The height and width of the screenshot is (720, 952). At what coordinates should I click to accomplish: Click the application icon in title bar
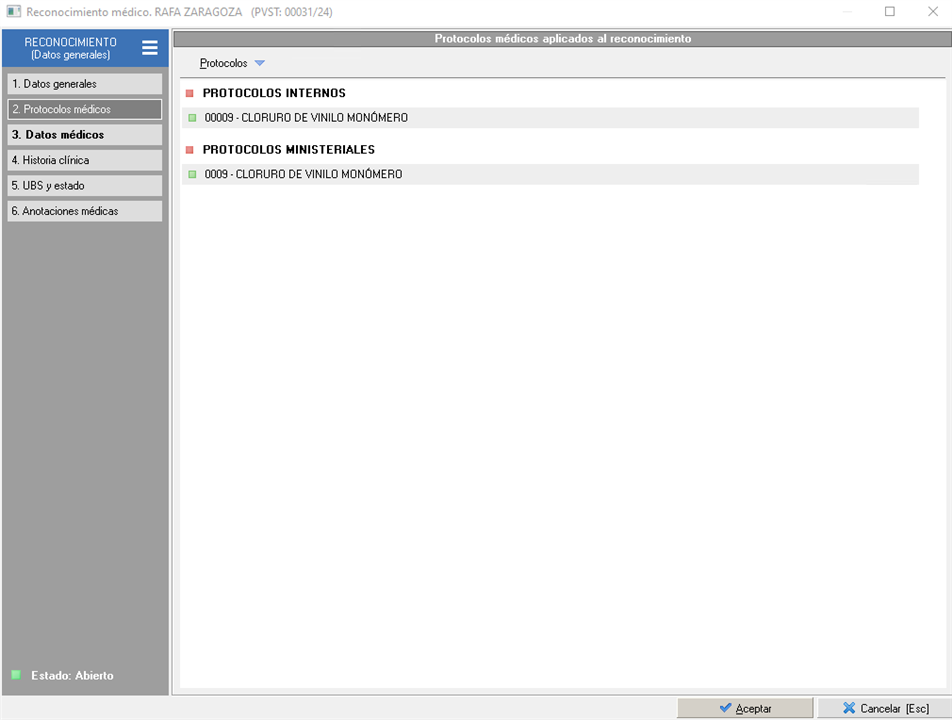(x=13, y=12)
